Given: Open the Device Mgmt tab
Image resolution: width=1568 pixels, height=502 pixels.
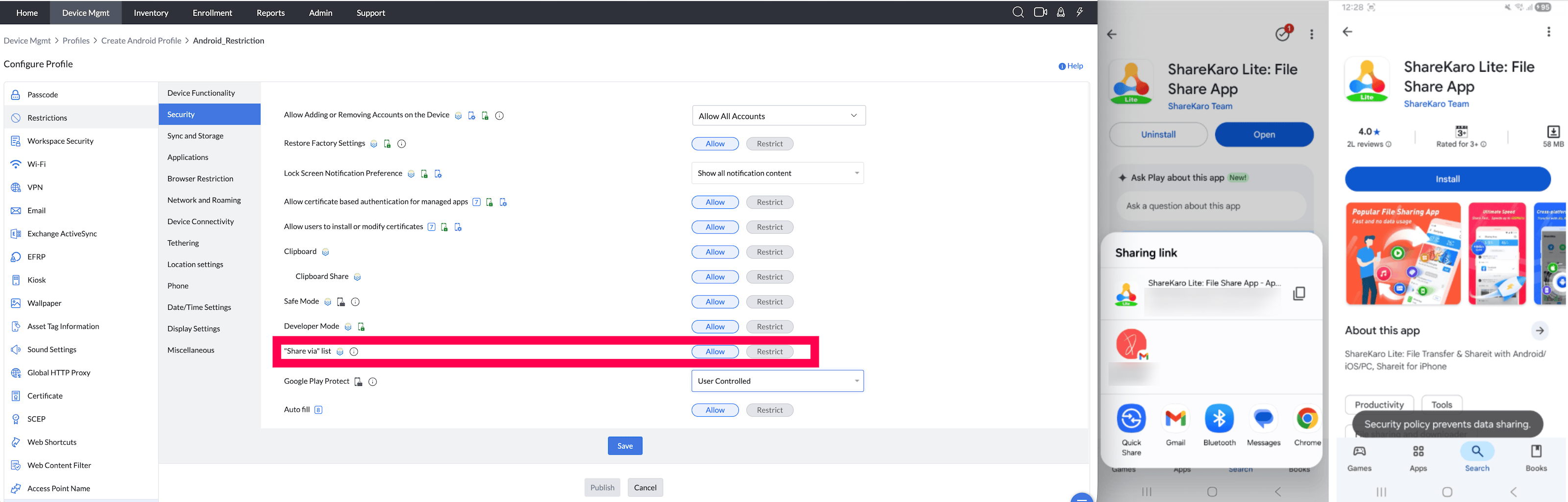Looking at the screenshot, I should tap(86, 12).
